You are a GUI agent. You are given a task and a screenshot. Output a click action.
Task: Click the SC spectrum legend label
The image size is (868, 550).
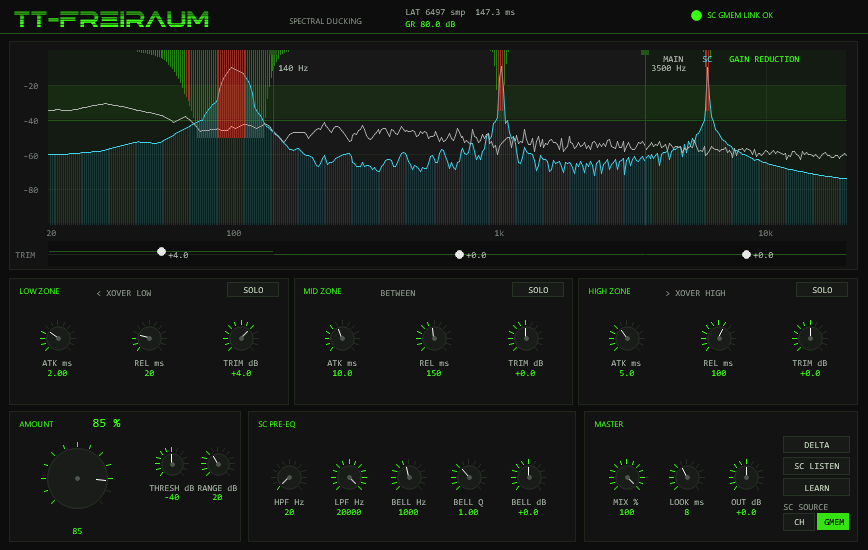tap(707, 59)
